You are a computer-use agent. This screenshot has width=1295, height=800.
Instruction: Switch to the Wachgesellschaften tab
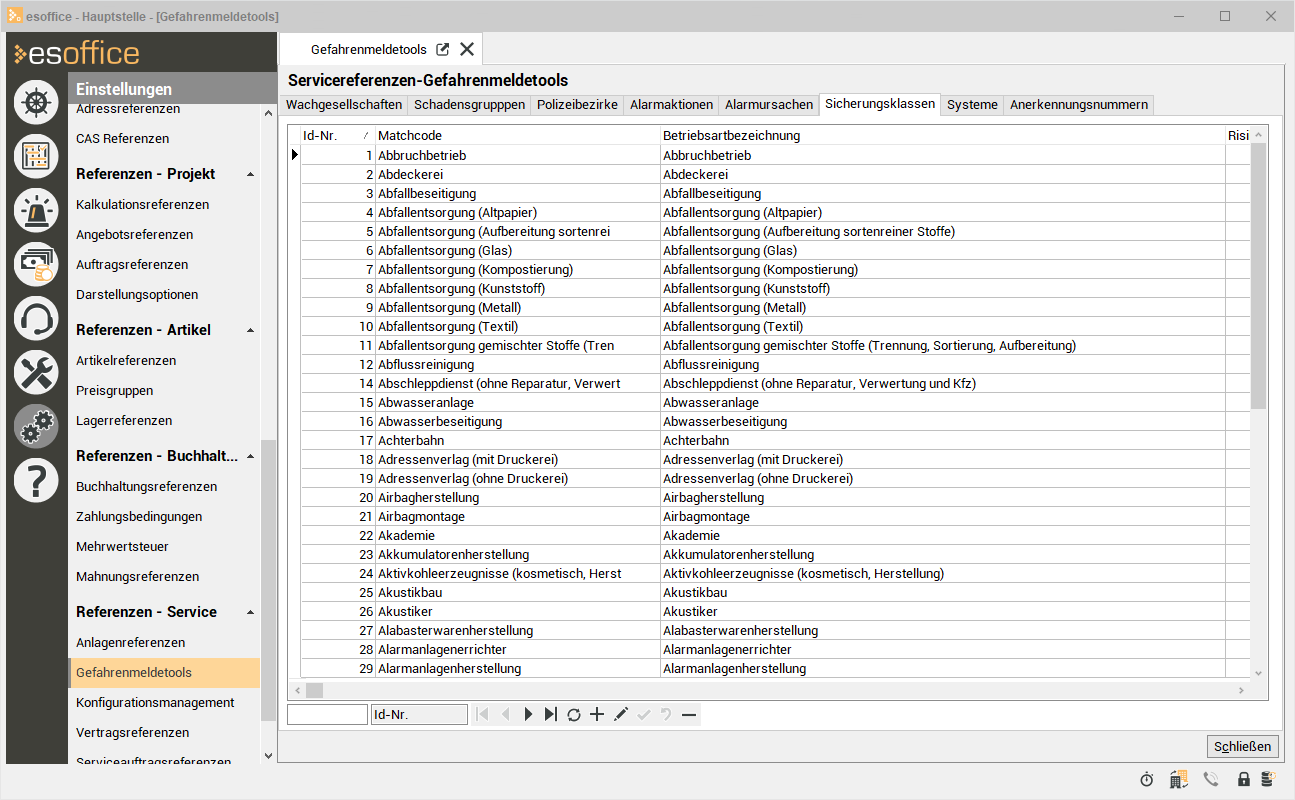tap(344, 104)
